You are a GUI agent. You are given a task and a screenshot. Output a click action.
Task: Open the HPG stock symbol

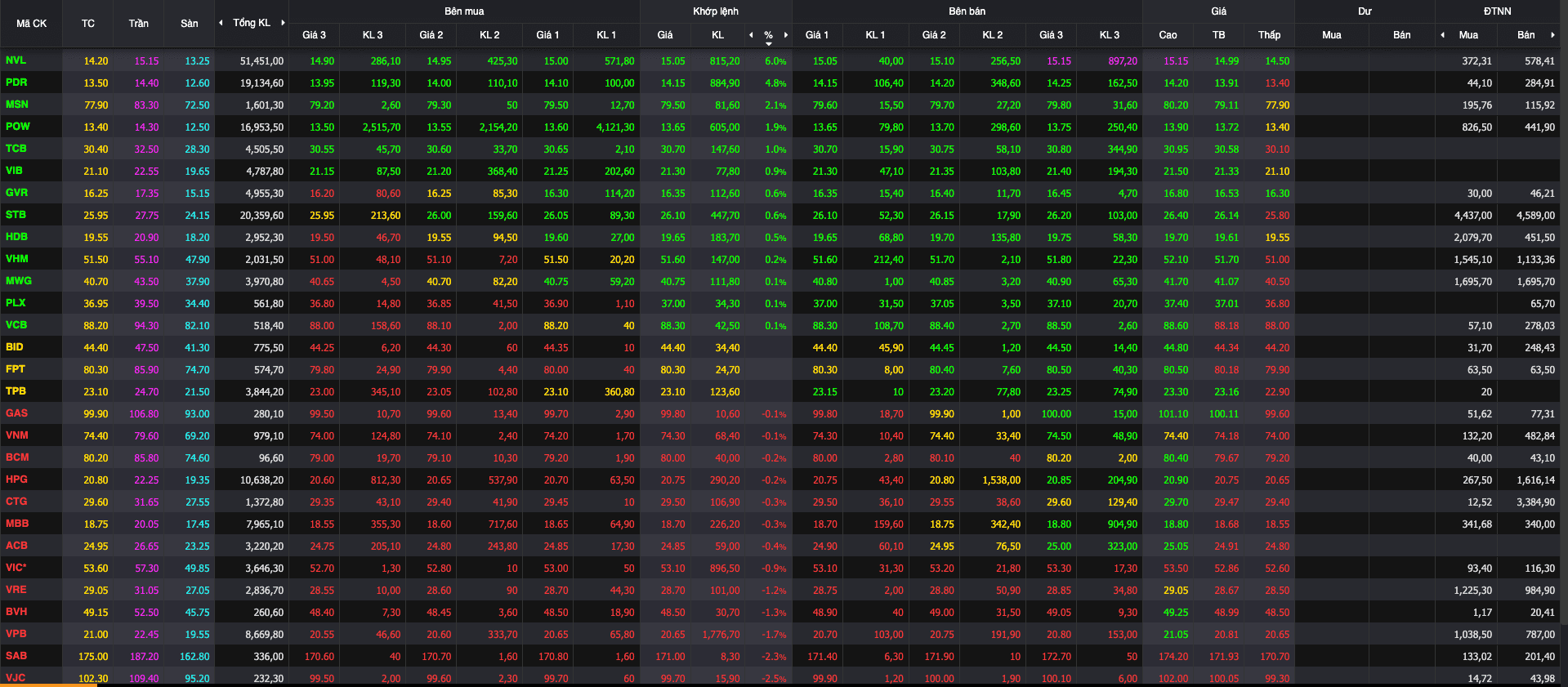[x=16, y=480]
